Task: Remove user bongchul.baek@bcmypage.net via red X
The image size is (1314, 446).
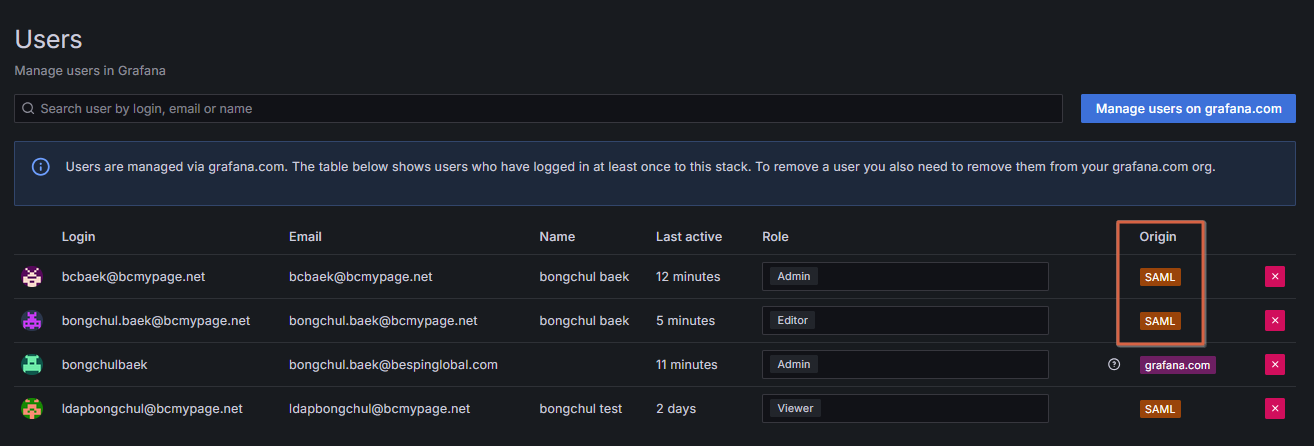Action: point(1275,321)
